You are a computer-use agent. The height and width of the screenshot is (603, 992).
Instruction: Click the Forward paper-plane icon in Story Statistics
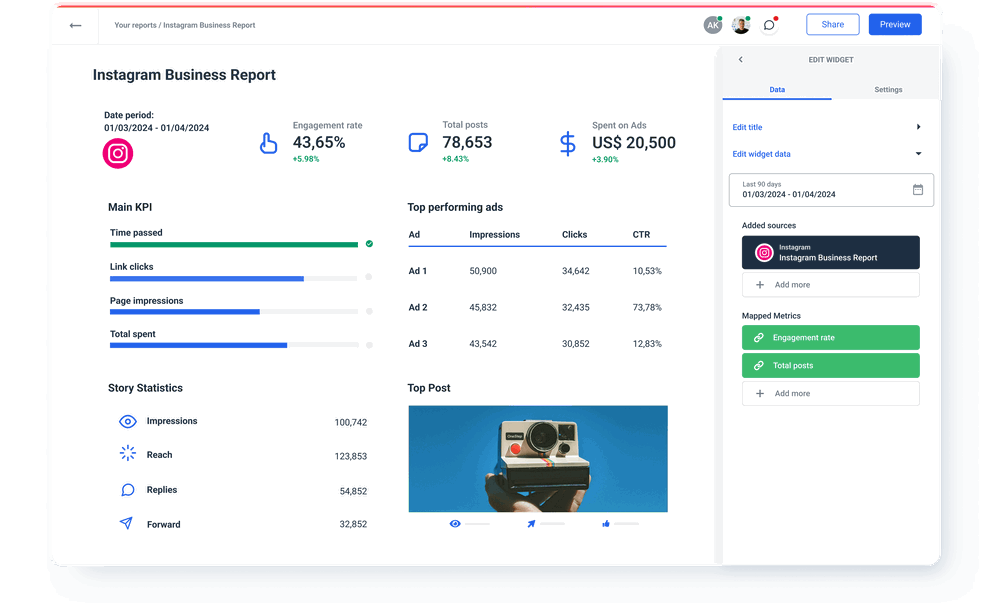(x=127, y=523)
